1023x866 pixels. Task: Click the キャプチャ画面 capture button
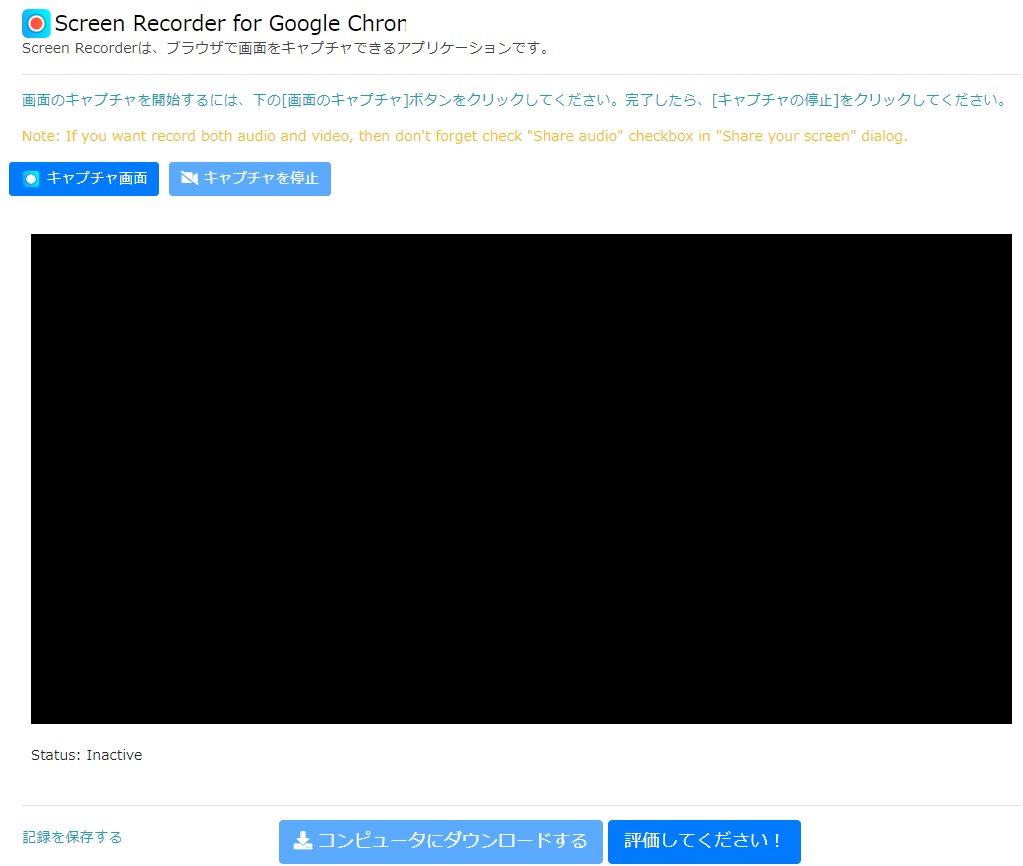click(84, 179)
